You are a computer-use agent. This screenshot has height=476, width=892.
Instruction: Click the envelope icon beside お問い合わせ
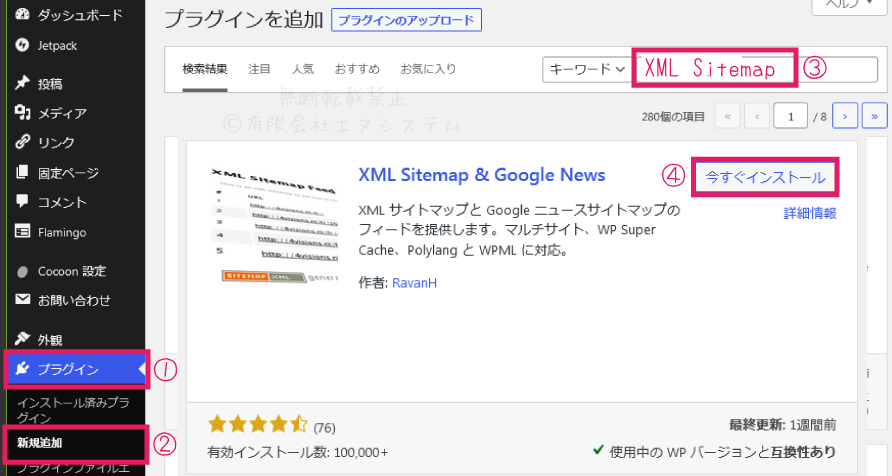[x=22, y=299]
